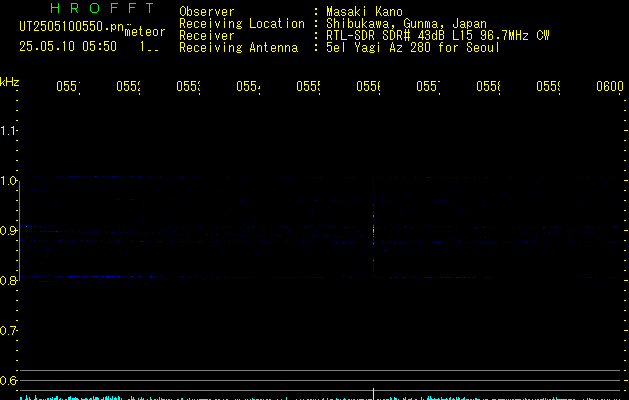The height and width of the screenshot is (400, 629).
Task: Select observer name Masaki Kano
Action: (x=364, y=12)
